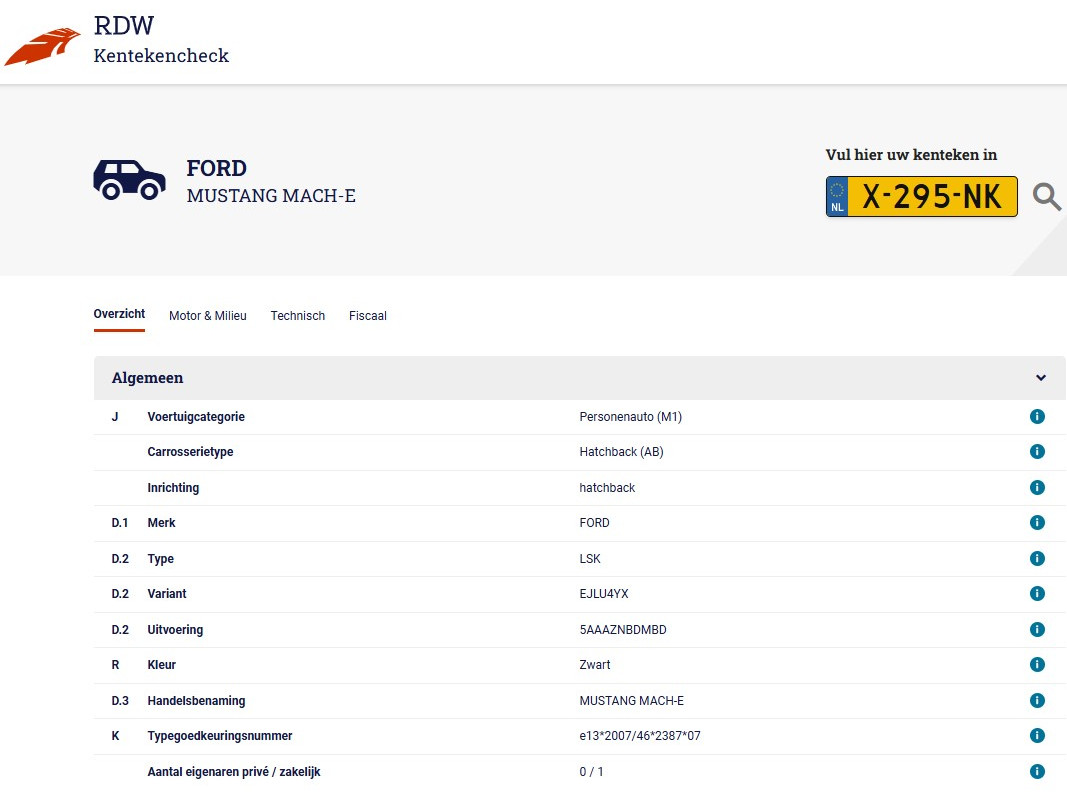The image size is (1067, 800).
Task: Click the MUSTANG MACH-E banner subtitle
Action: pyautogui.click(x=271, y=196)
